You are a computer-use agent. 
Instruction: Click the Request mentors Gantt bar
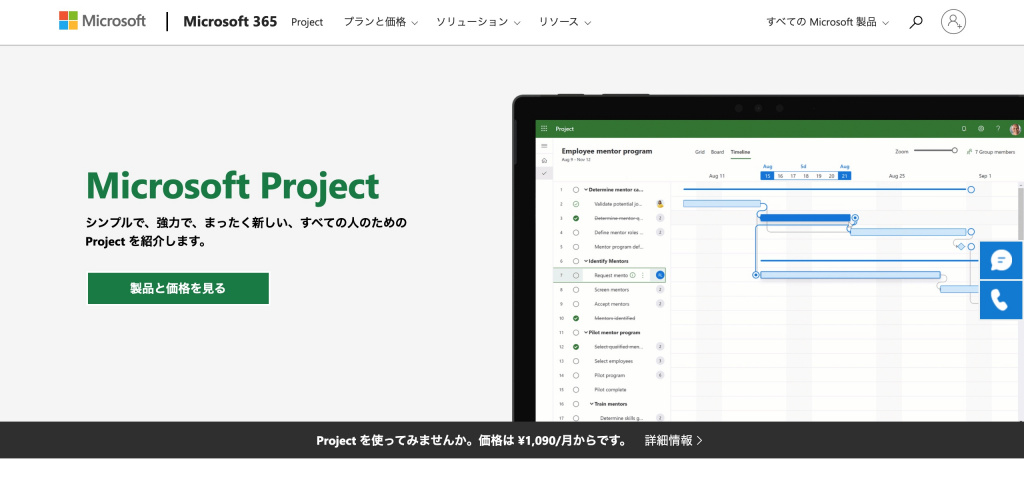850,275
